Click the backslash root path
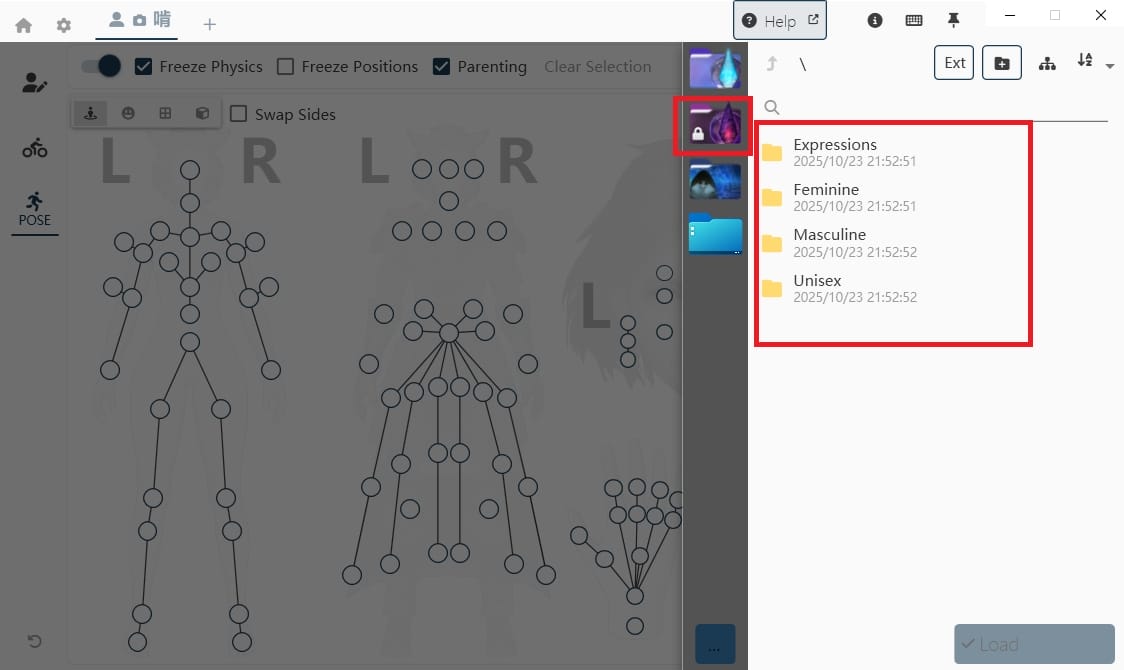Screen dimensions: 1124x670 [x=803, y=64]
